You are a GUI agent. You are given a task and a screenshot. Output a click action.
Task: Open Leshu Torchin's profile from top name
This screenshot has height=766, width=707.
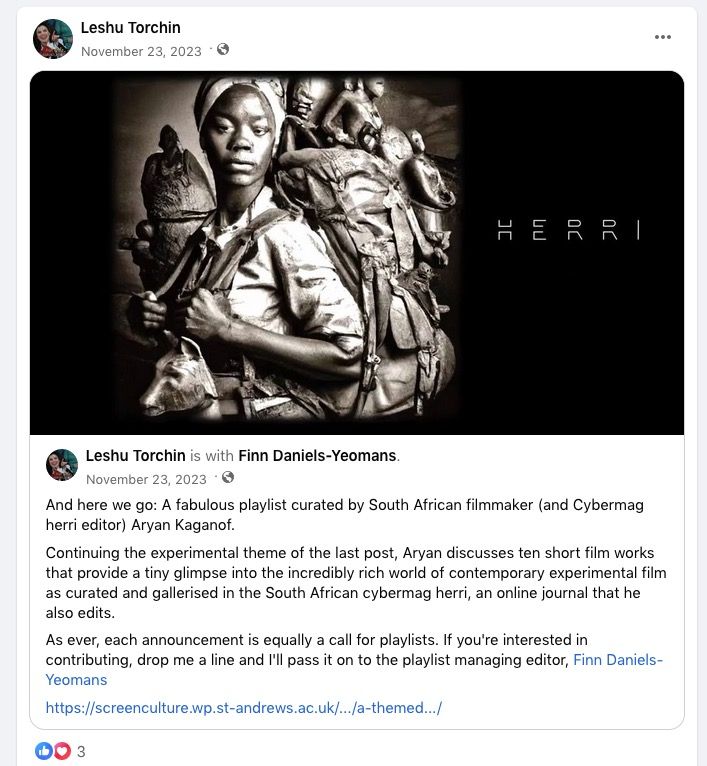pyautogui.click(x=130, y=28)
